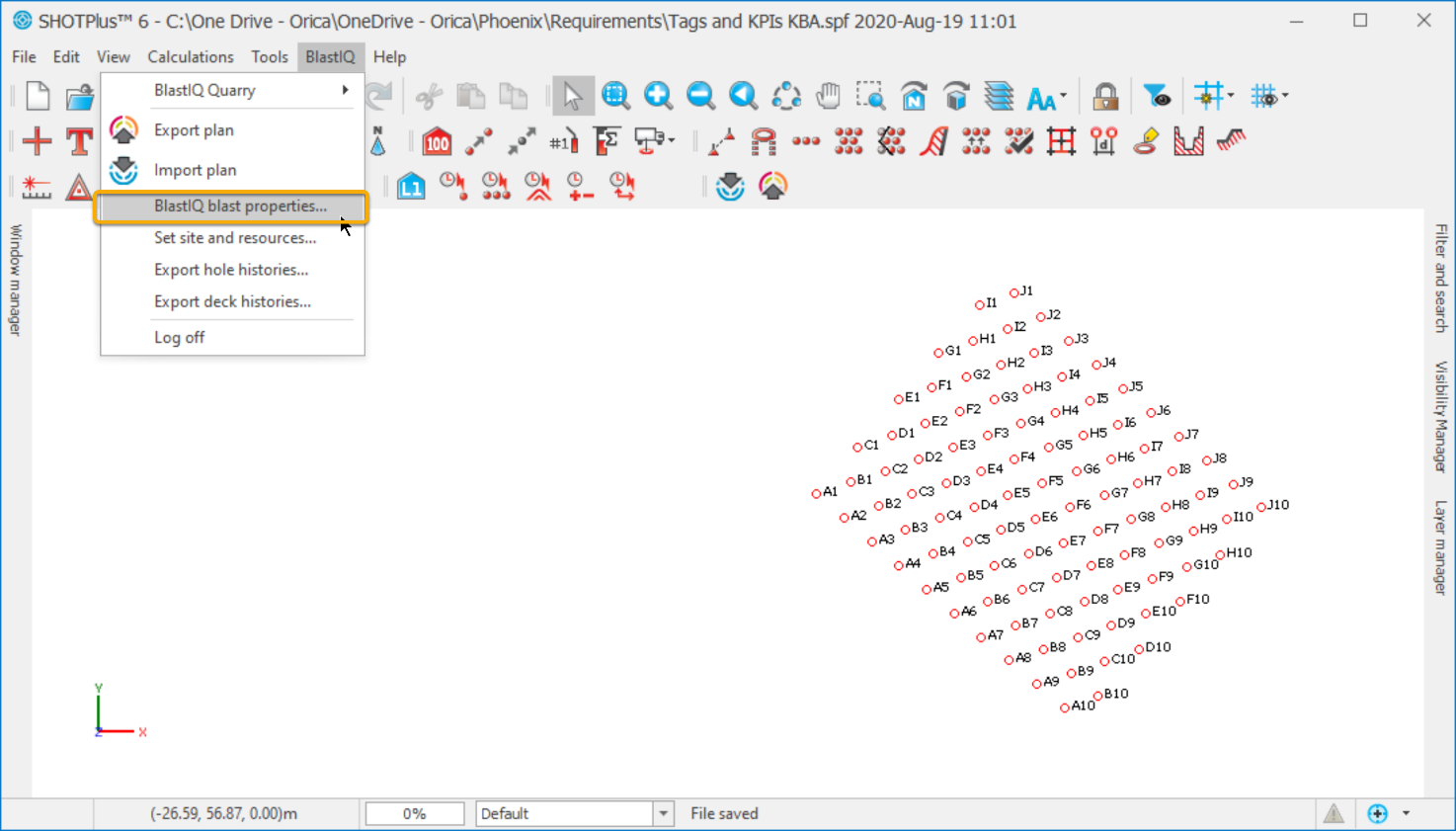The image size is (1456, 831).
Task: Open the Default combo box in status bar
Action: [574, 813]
